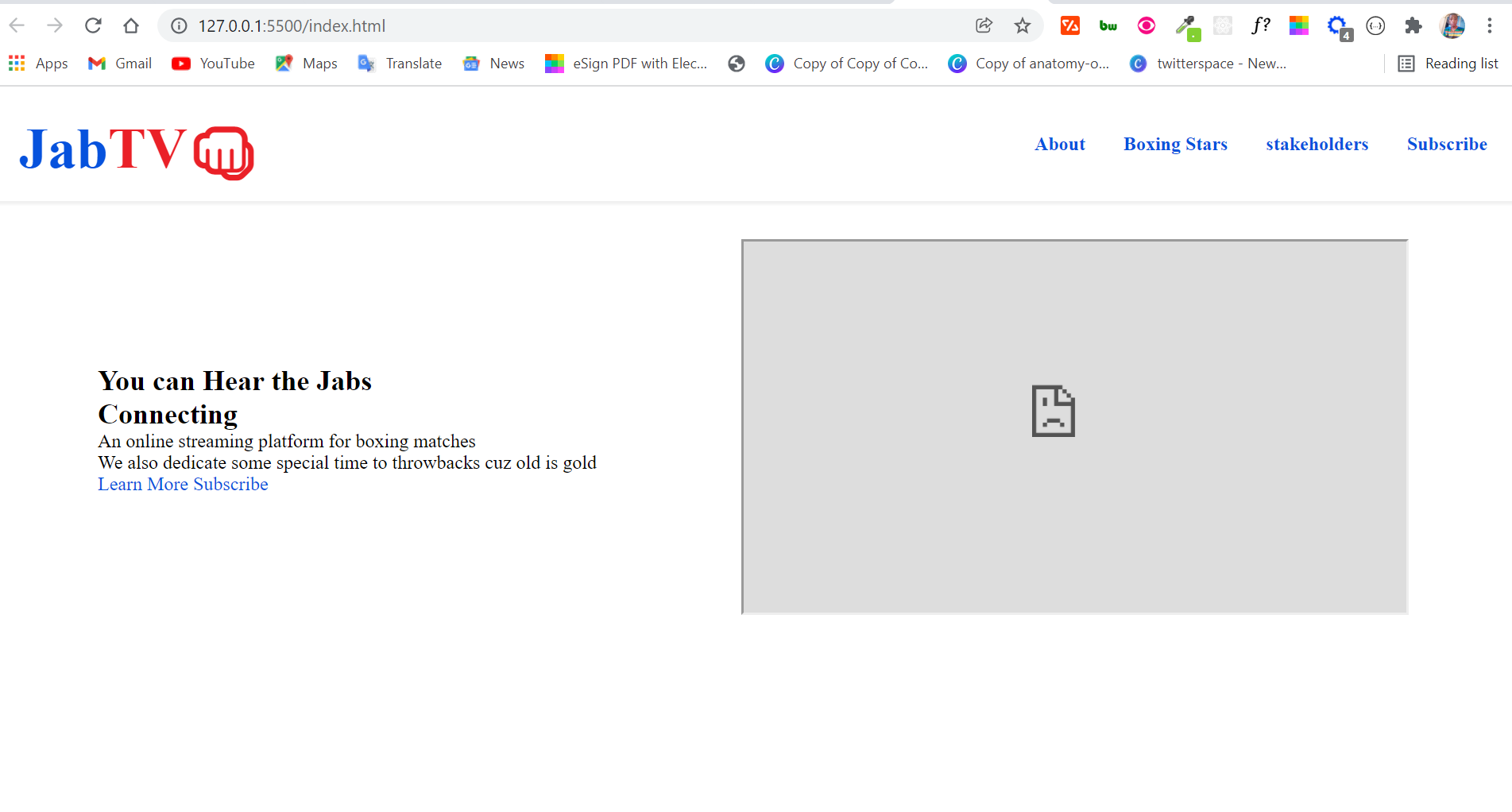Click the Learn More link
1512x812 pixels.
tap(143, 484)
